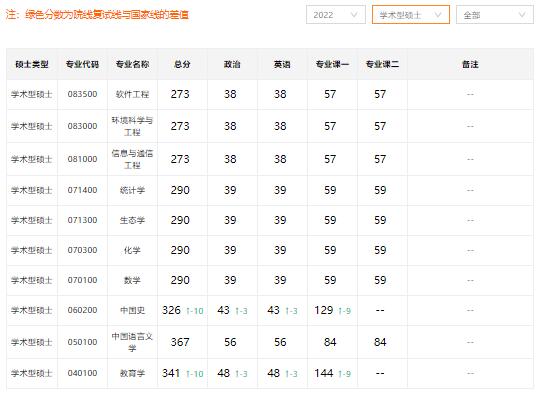Select major code 050100
This screenshot has width=538, height=394.
82,342
